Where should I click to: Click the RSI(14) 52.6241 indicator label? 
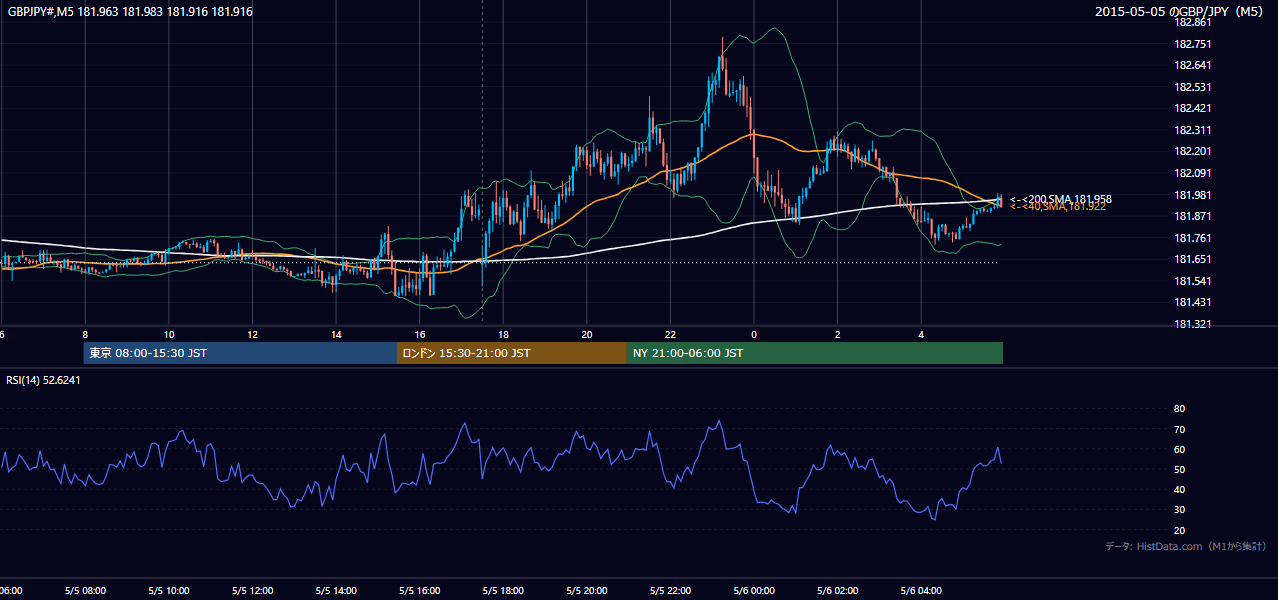[x=43, y=380]
